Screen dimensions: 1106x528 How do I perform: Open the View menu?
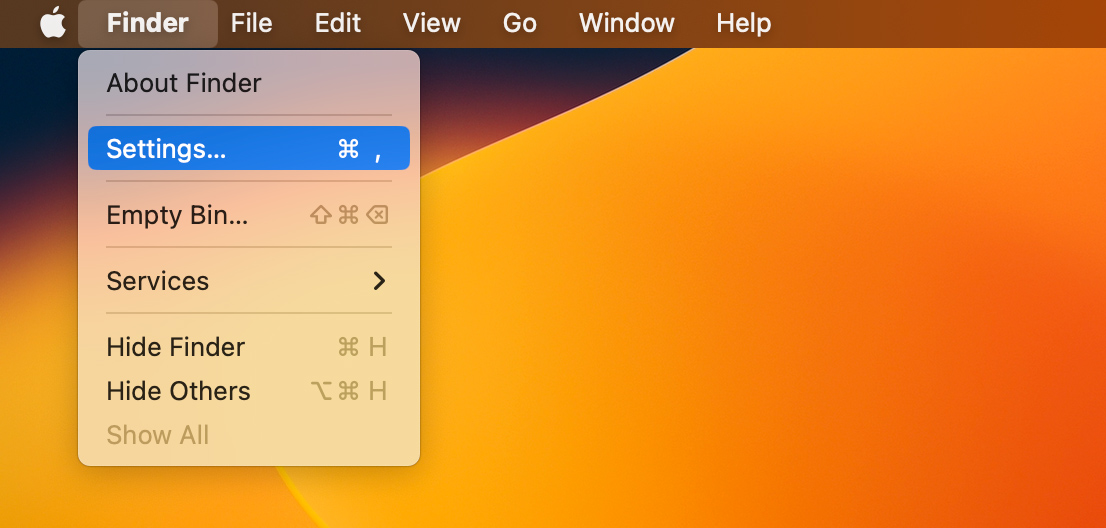[x=432, y=23]
